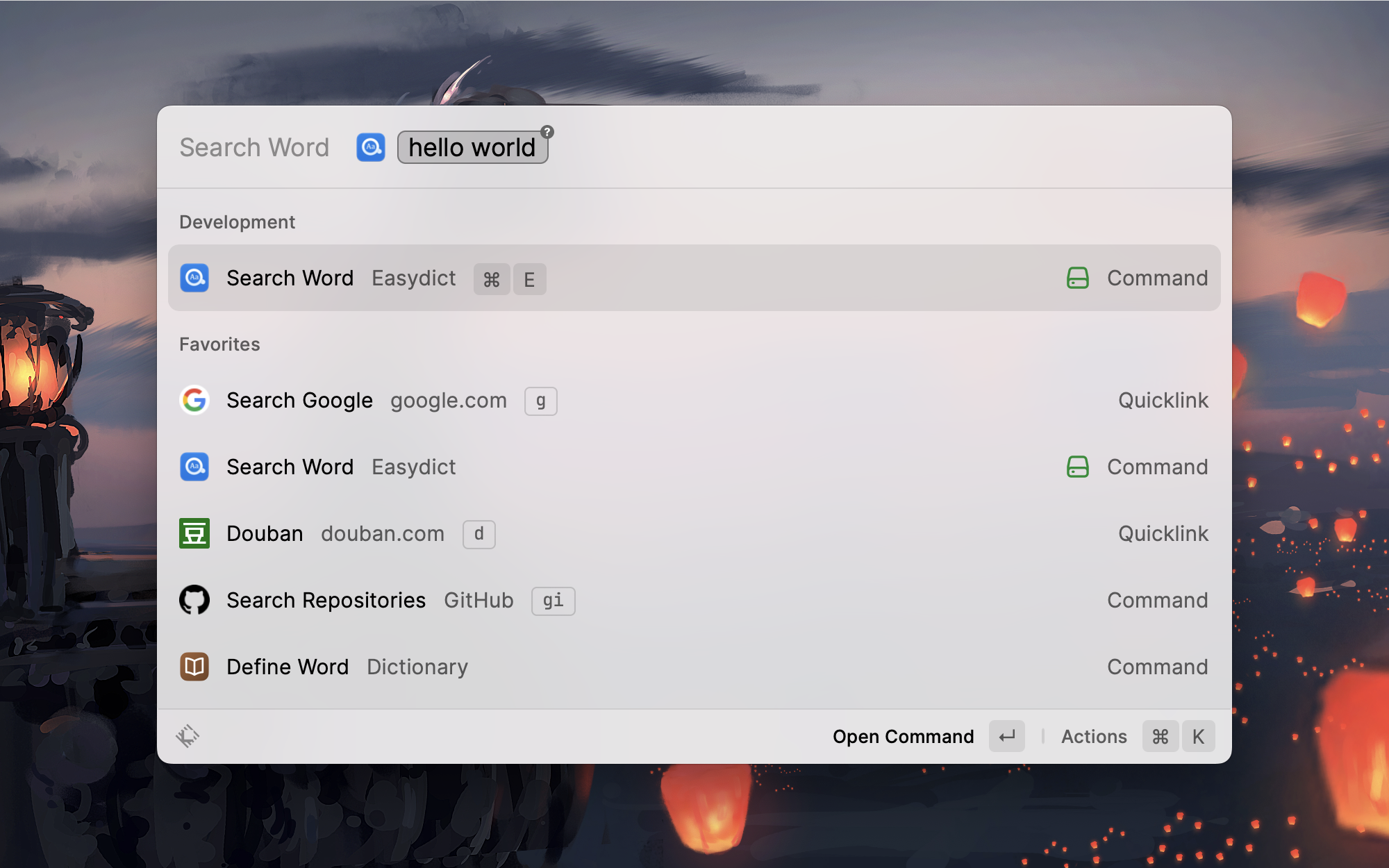Image resolution: width=1389 pixels, height=868 pixels.
Task: Click the Easydict icon in the Favorites row
Action: point(194,467)
